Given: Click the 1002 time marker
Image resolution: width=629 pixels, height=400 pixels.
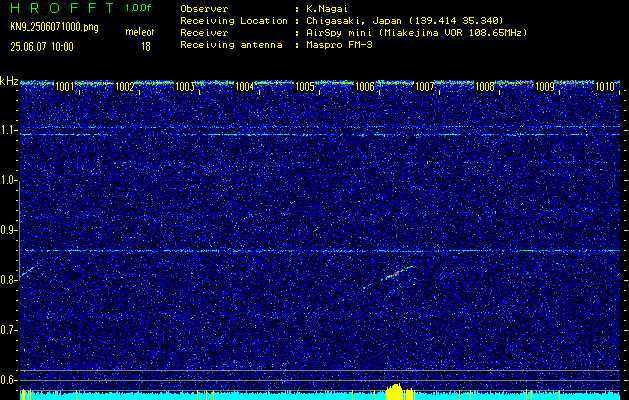Looking at the screenshot, I should tap(124, 87).
